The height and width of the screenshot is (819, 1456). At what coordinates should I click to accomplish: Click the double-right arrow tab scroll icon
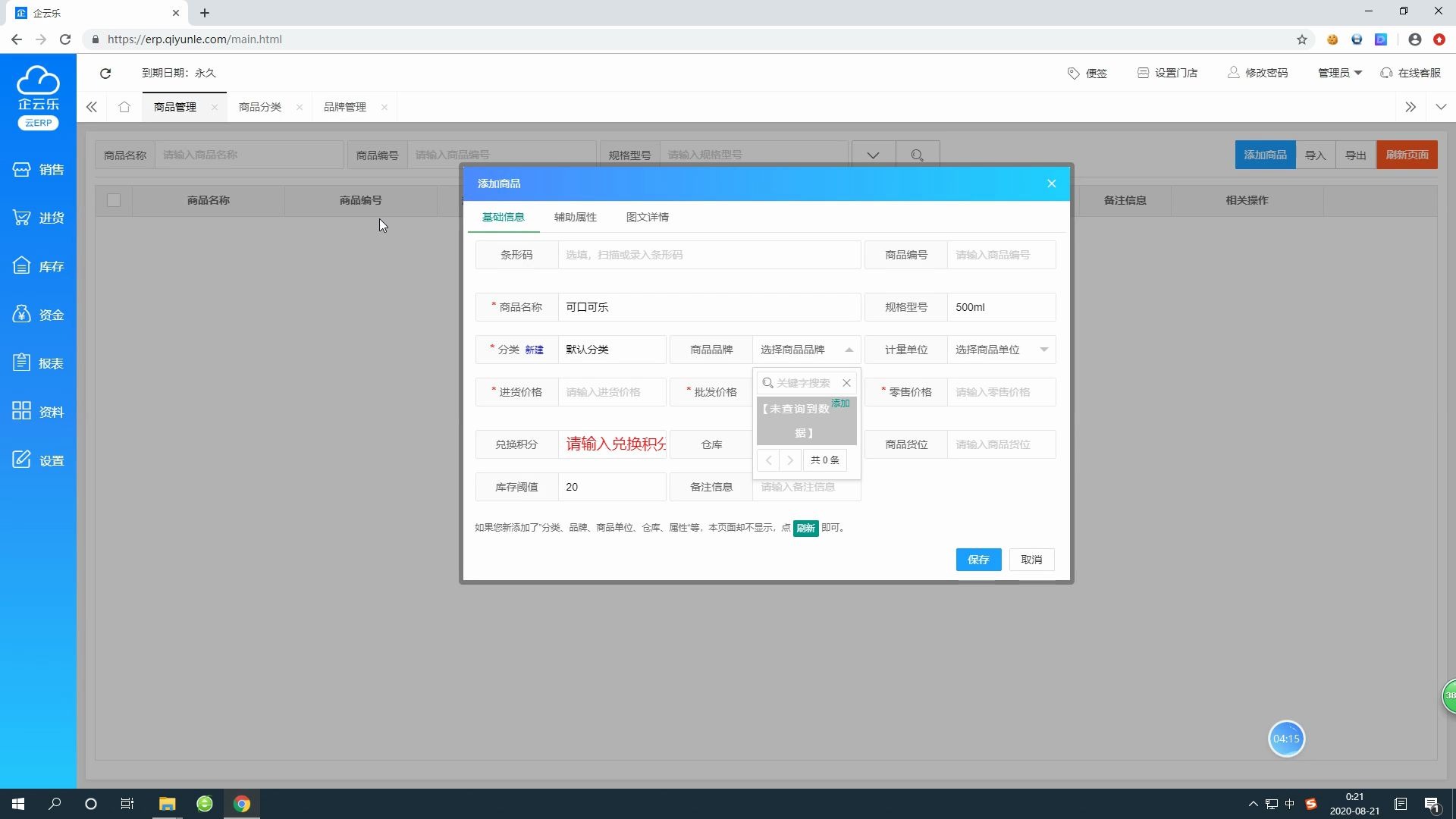pos(1410,107)
